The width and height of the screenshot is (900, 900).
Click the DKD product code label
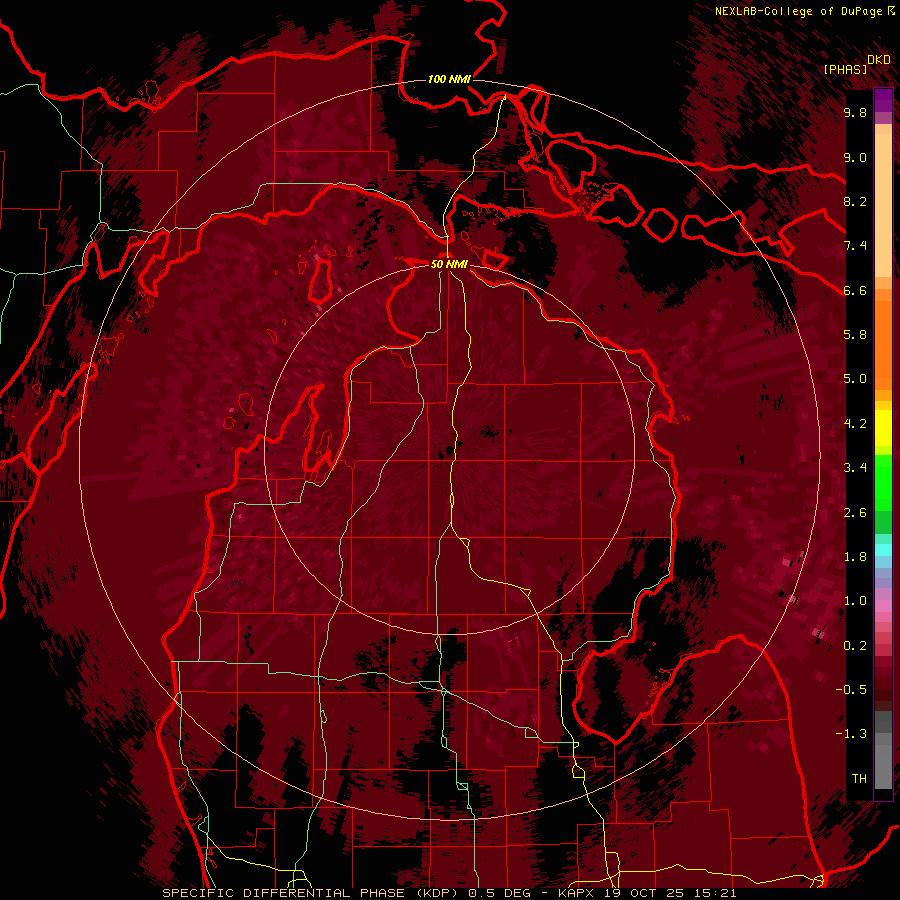point(879,60)
